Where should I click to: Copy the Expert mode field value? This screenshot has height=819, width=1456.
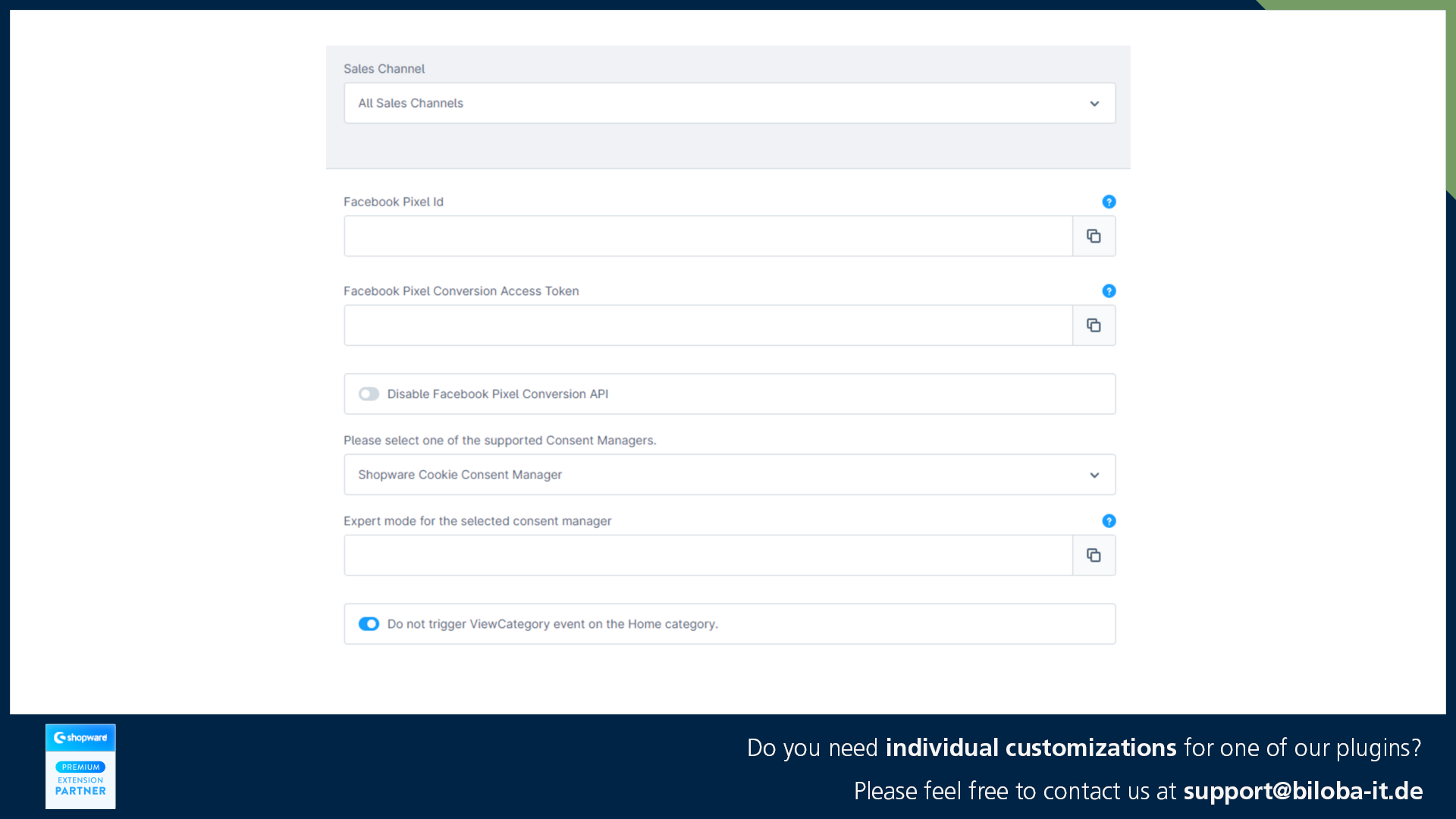pos(1094,556)
